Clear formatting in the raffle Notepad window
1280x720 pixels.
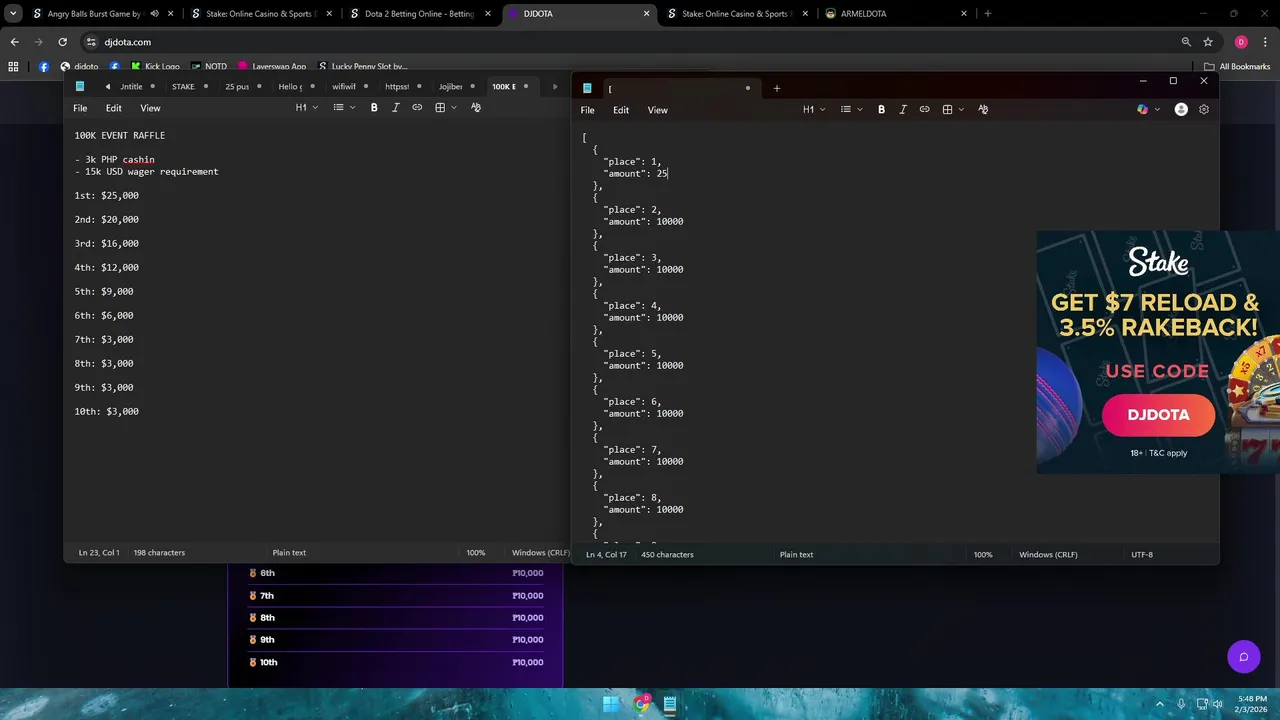476,108
